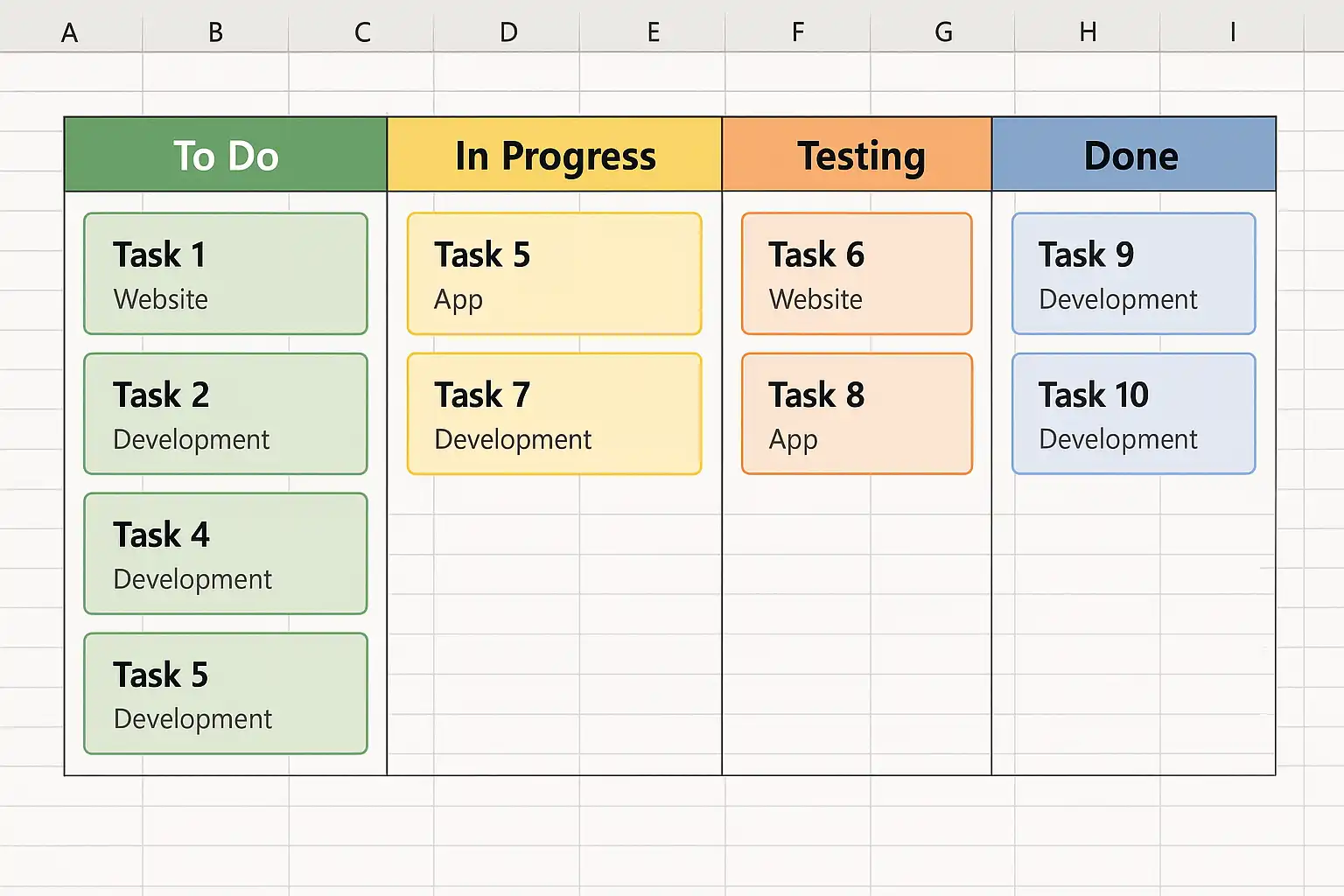Viewport: 1344px width, 896px height.
Task: Click the orange Testing header
Action: point(857,155)
